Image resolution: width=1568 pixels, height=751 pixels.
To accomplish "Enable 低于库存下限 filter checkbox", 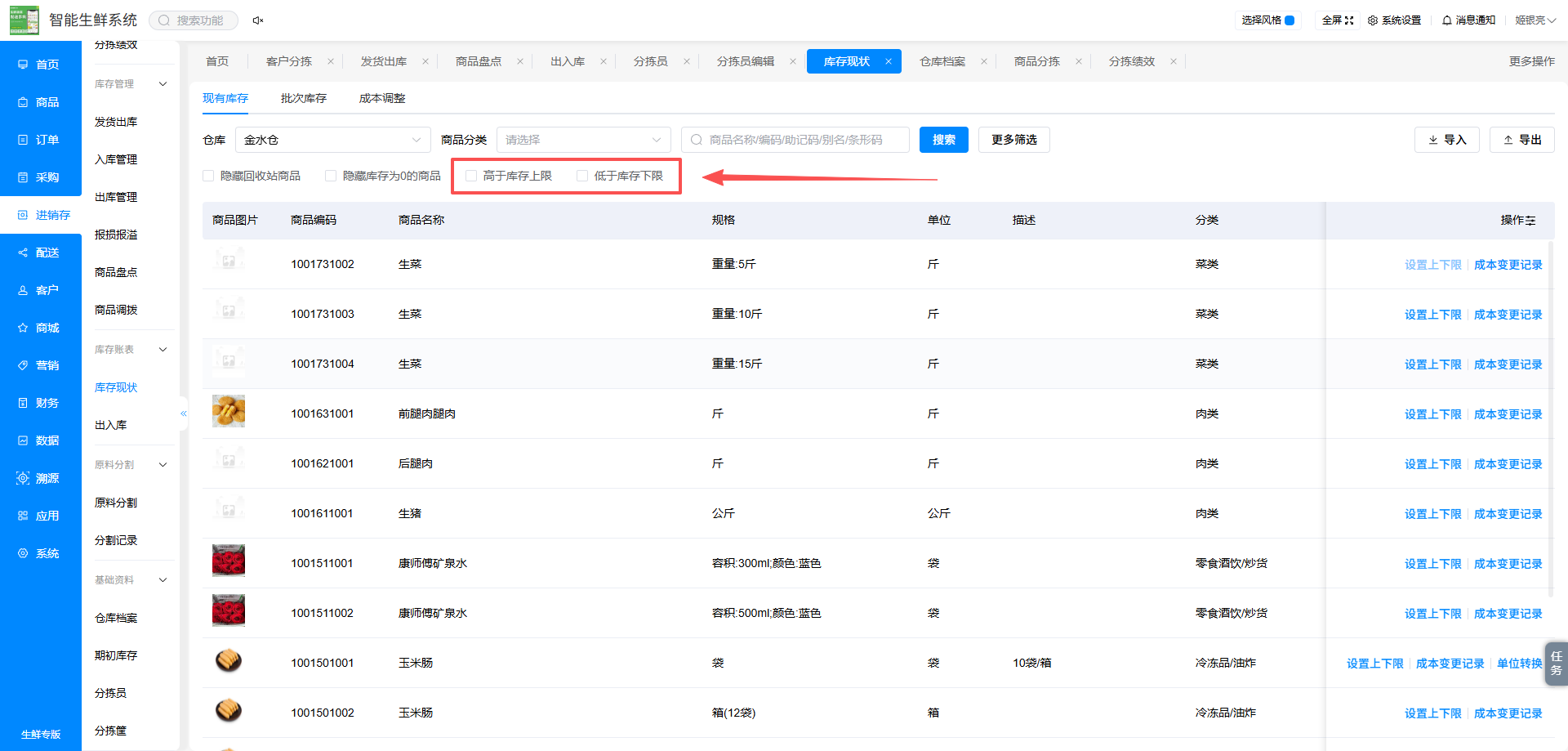I will 582,176.
